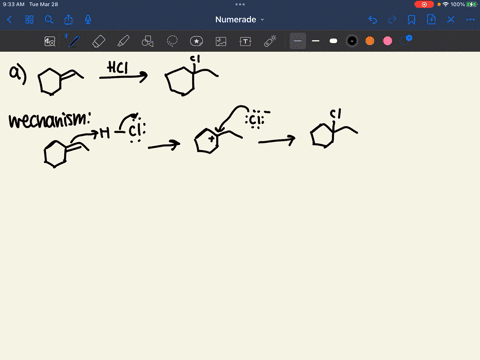480x360 pixels.
Task: Pick the orange pen color
Action: click(370, 41)
